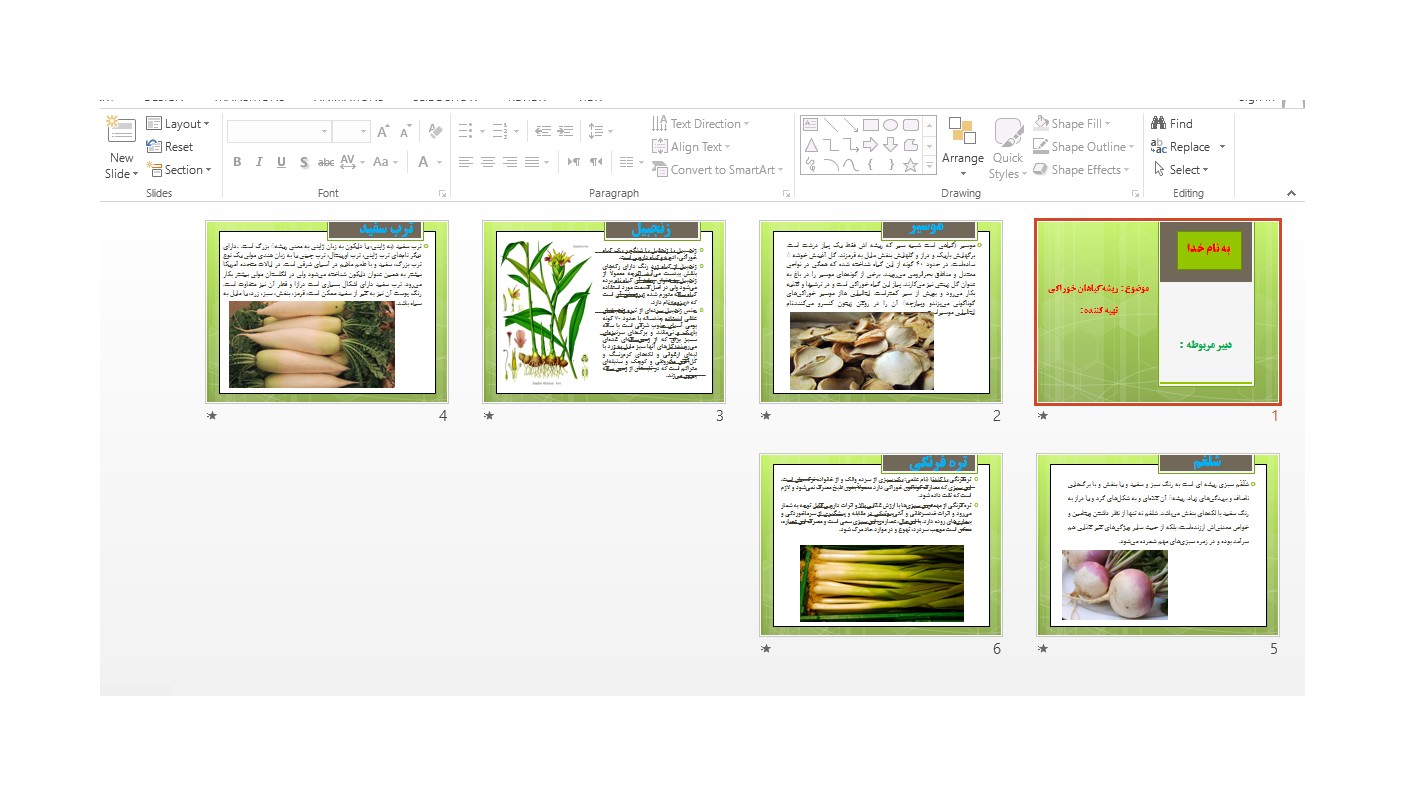Select the Oval shape

[x=890, y=125]
